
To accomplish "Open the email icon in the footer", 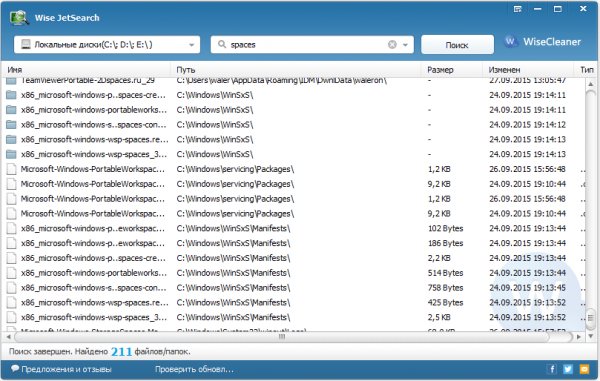I will (x=584, y=369).
